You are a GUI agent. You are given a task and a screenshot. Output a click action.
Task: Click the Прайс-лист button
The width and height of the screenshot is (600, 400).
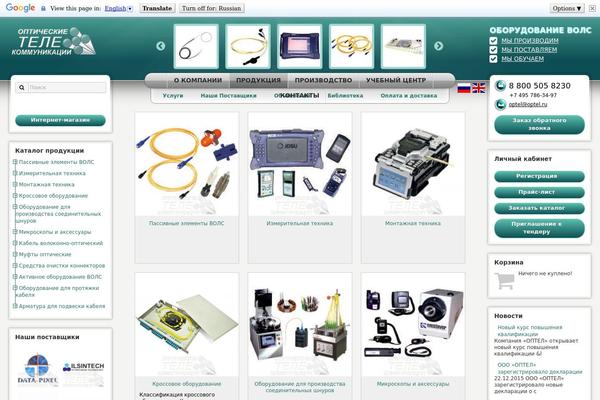pos(540,192)
